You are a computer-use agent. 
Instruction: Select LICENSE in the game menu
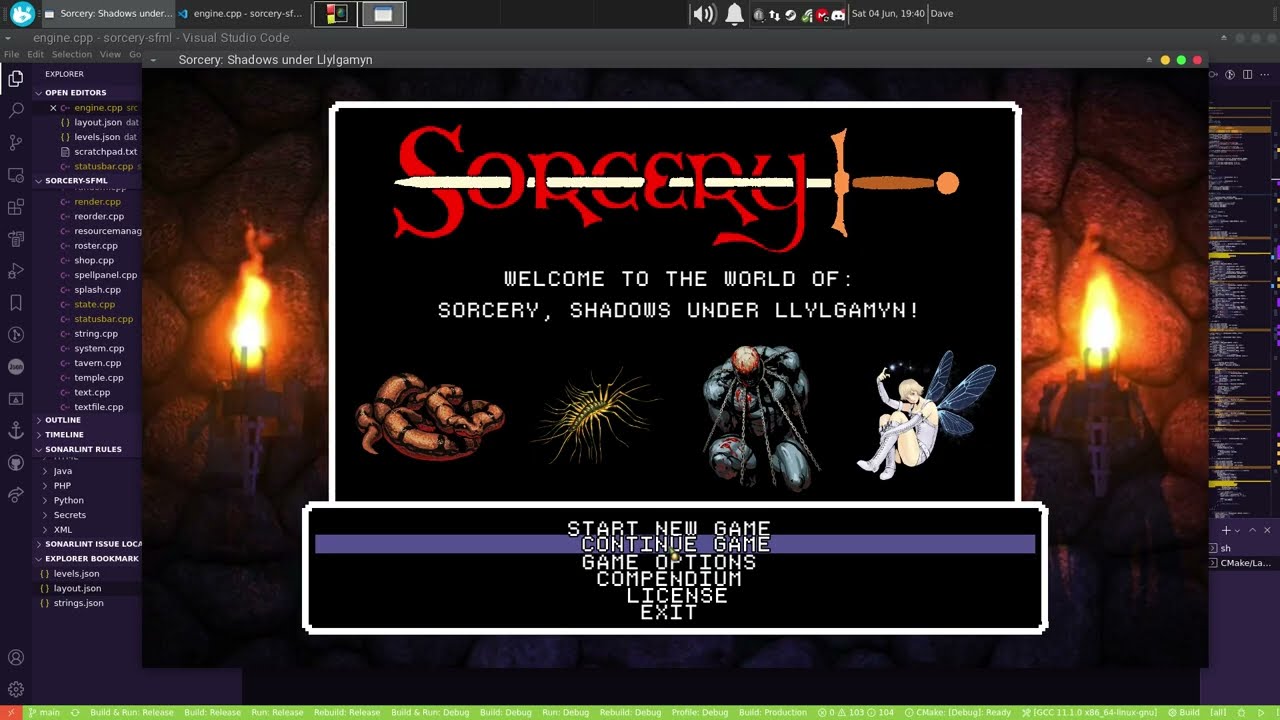pos(677,596)
